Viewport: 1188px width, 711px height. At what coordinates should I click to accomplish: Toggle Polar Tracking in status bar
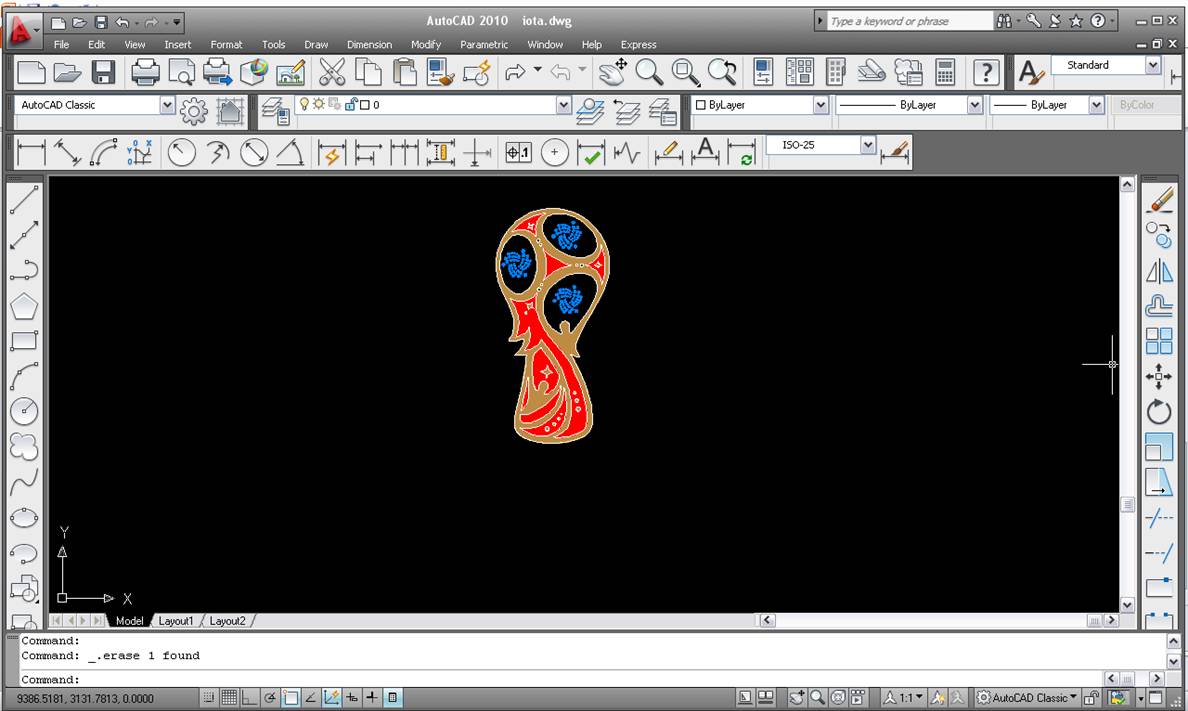coord(270,697)
